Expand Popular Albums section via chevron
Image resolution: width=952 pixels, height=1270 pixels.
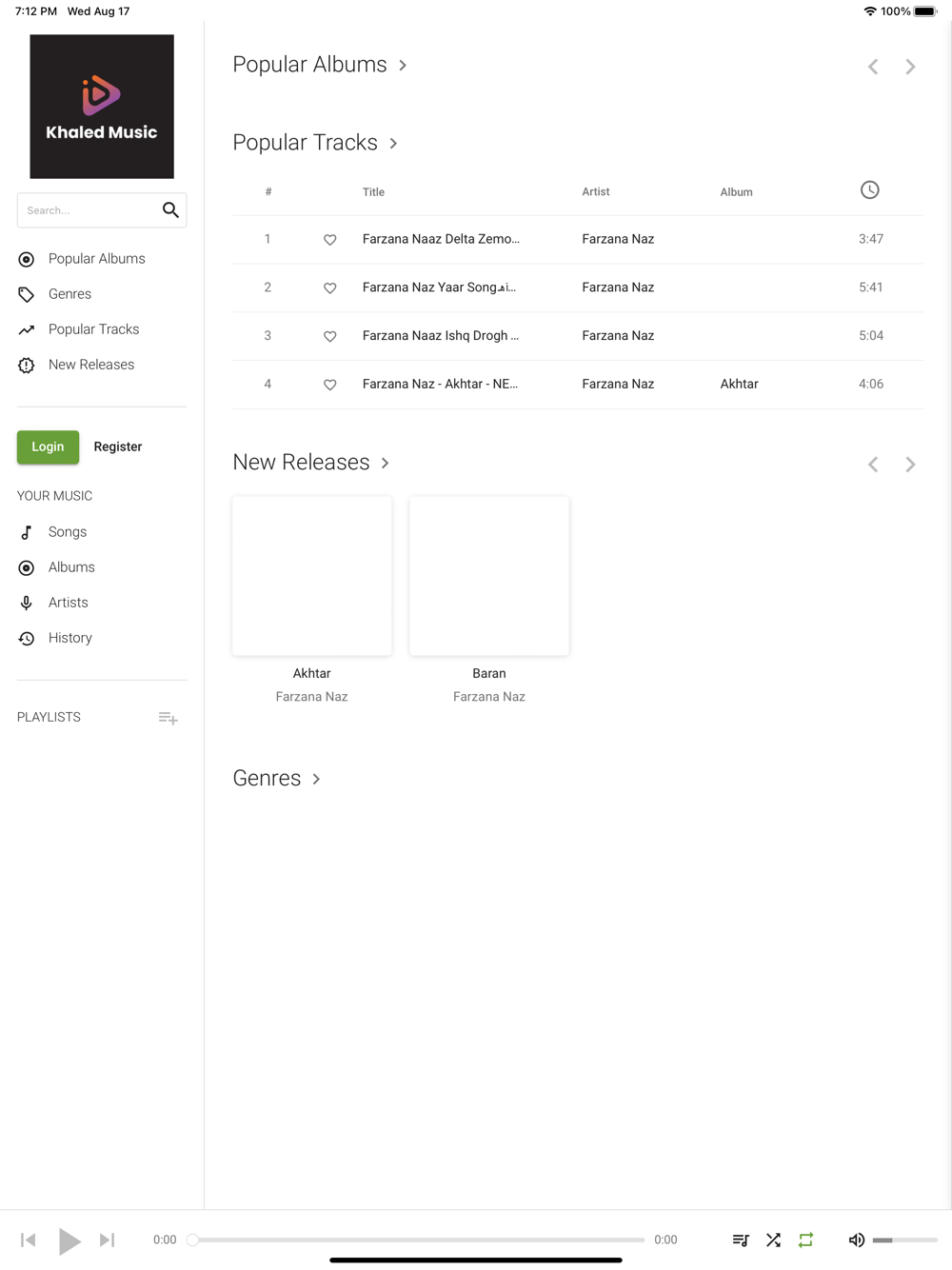(403, 66)
